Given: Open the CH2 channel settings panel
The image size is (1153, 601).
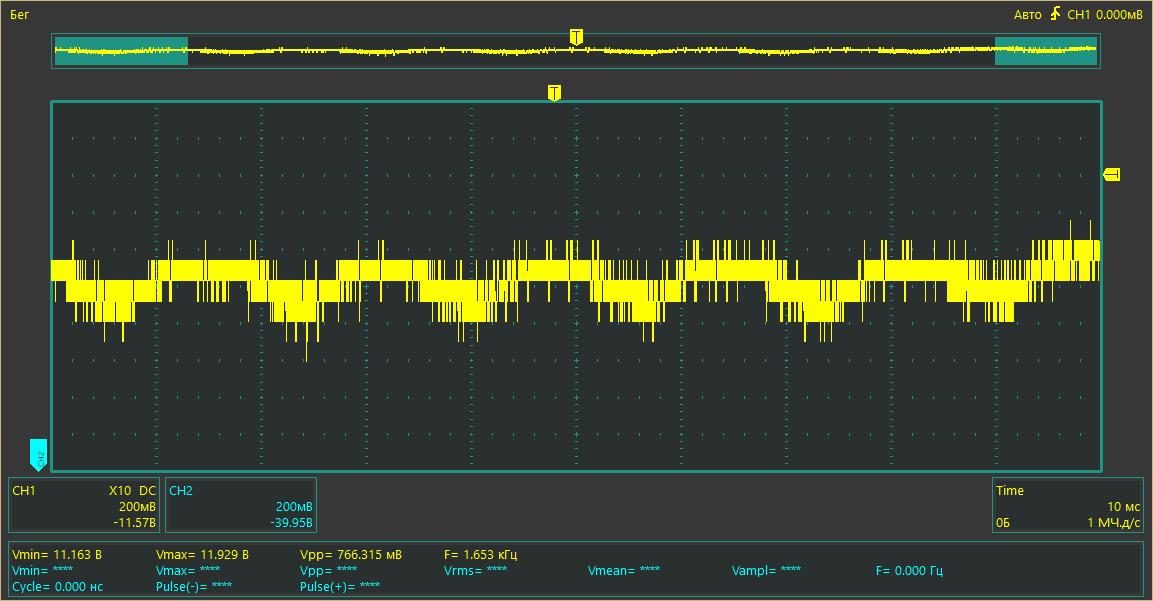Looking at the screenshot, I should pos(241,505).
